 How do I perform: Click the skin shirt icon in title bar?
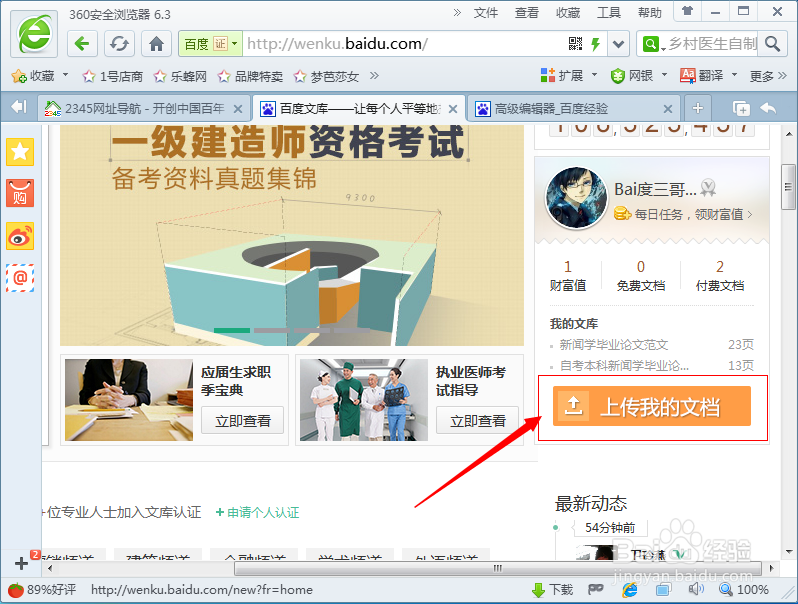click(x=688, y=11)
